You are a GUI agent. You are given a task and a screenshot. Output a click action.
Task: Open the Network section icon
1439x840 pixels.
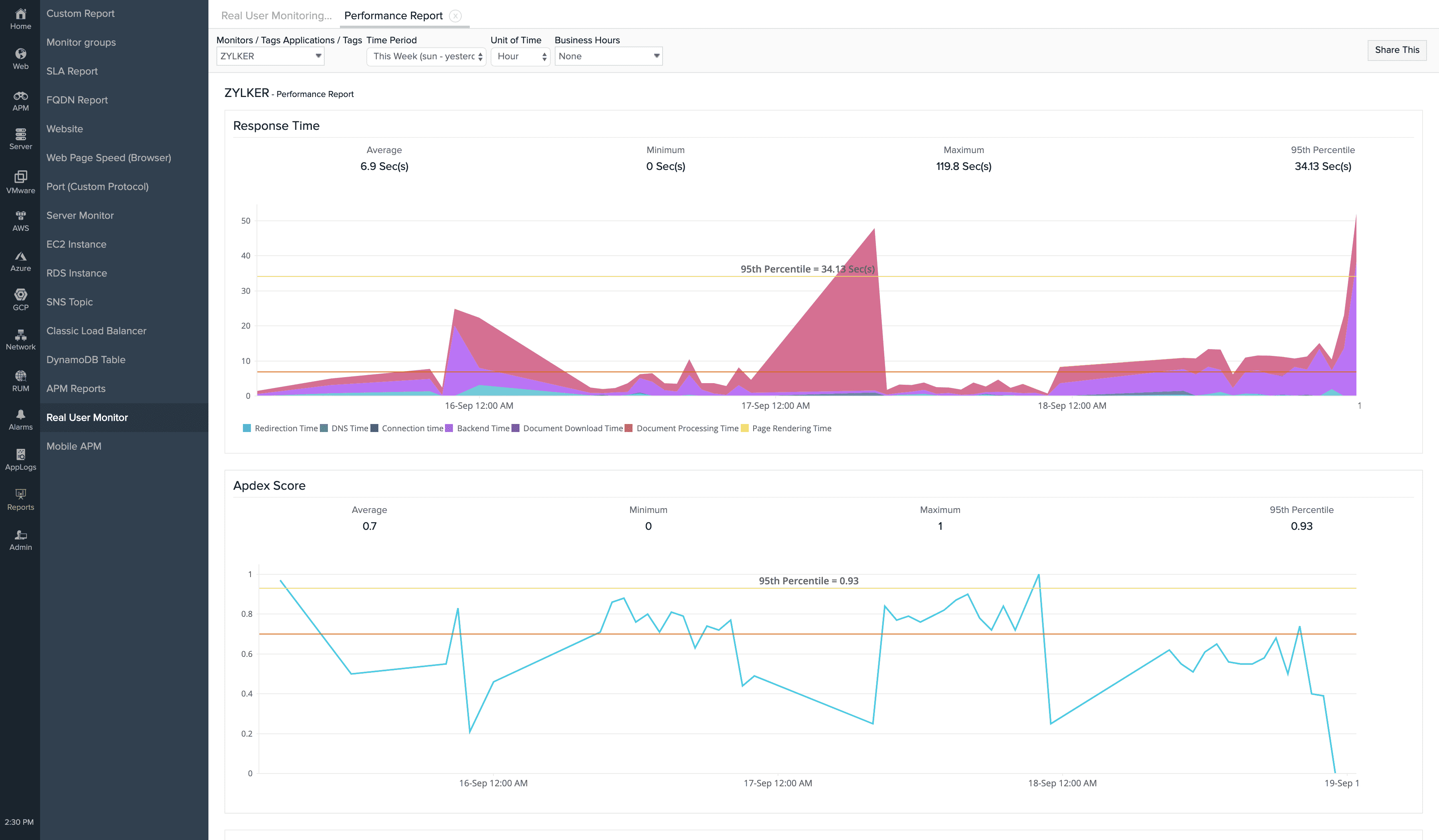(20, 339)
